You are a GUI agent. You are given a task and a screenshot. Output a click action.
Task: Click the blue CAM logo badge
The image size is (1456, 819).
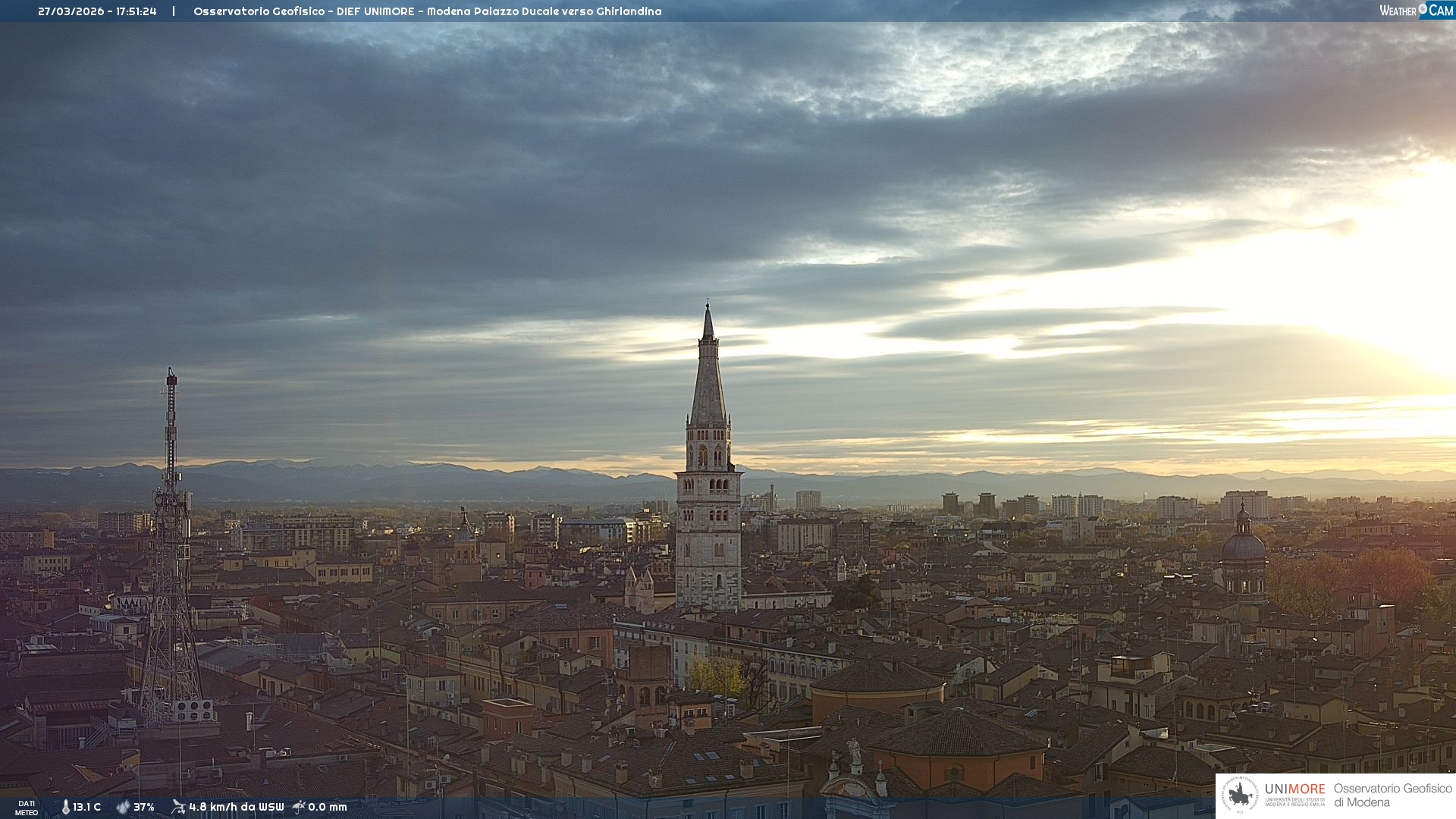1441,11
